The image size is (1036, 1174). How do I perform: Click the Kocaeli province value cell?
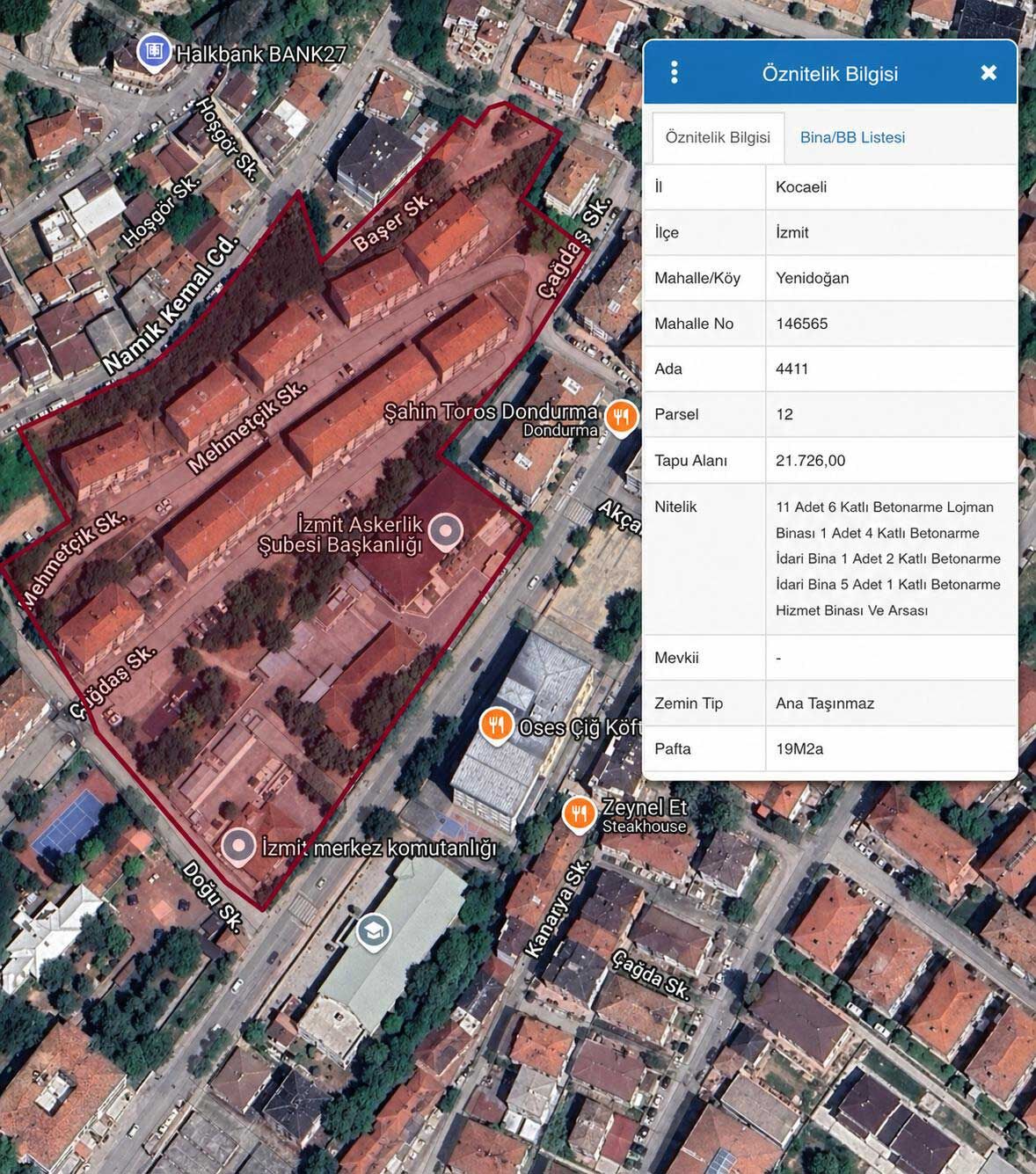[890, 187]
